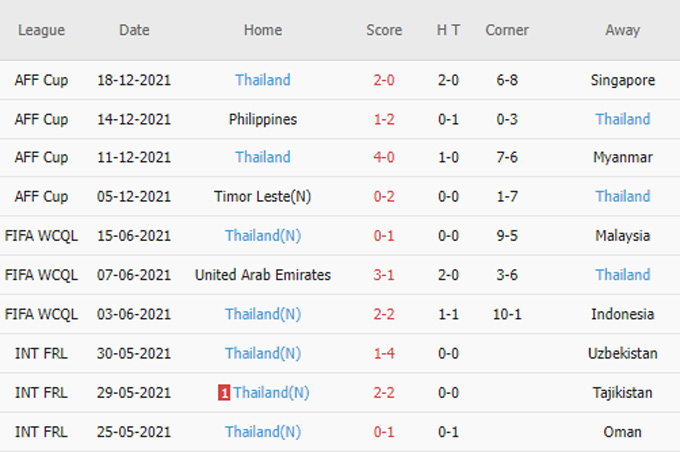Open the 3-1 score of UAE match
680x452 pixels.
coord(384,275)
